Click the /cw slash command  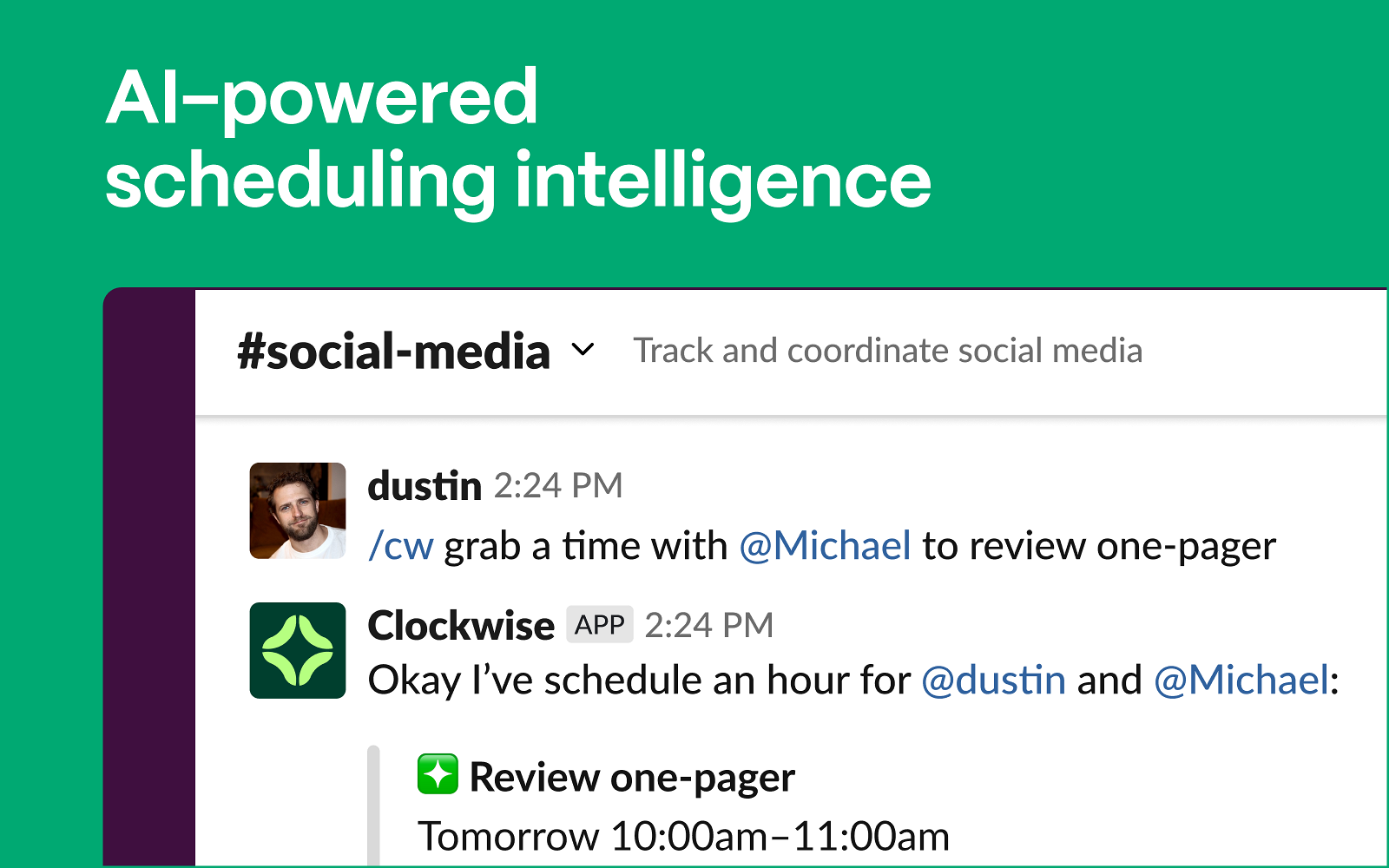(400, 547)
